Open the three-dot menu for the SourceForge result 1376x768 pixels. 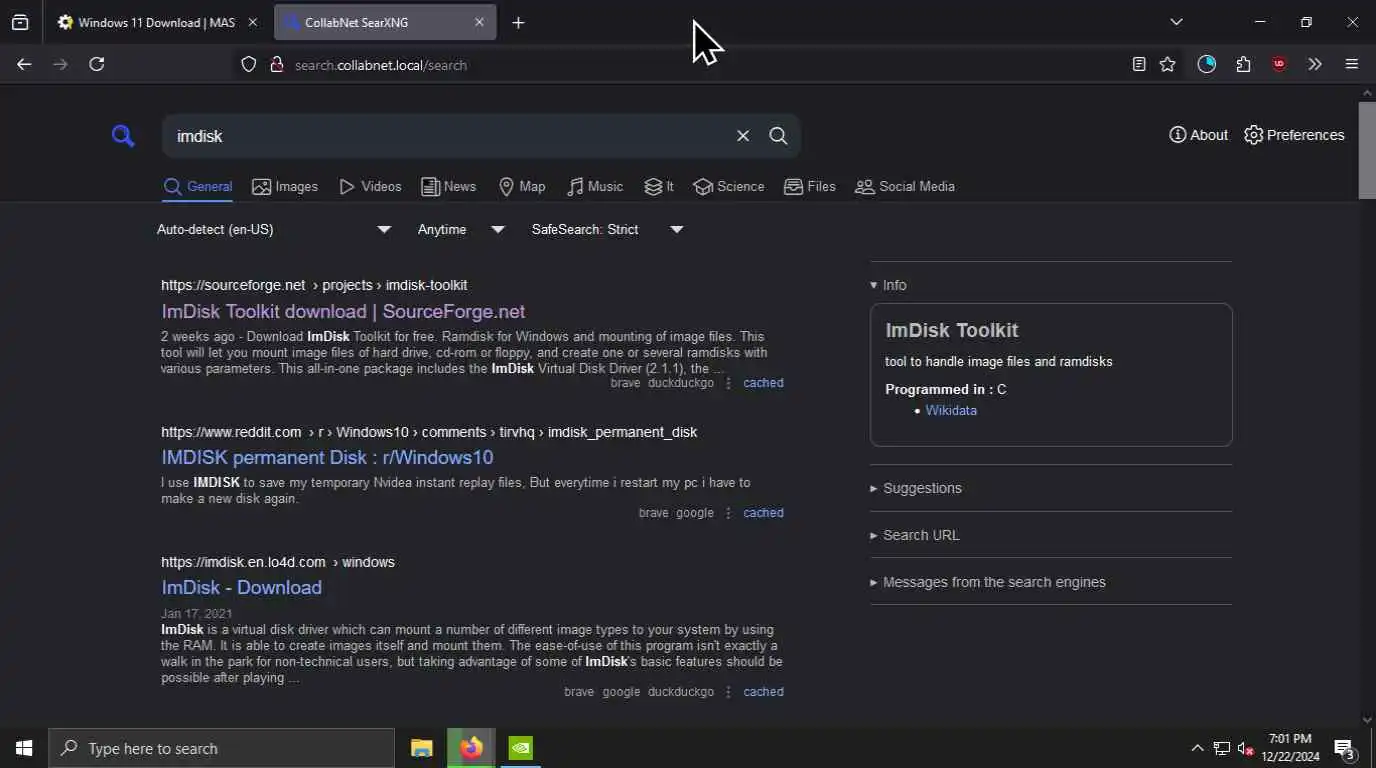(728, 383)
